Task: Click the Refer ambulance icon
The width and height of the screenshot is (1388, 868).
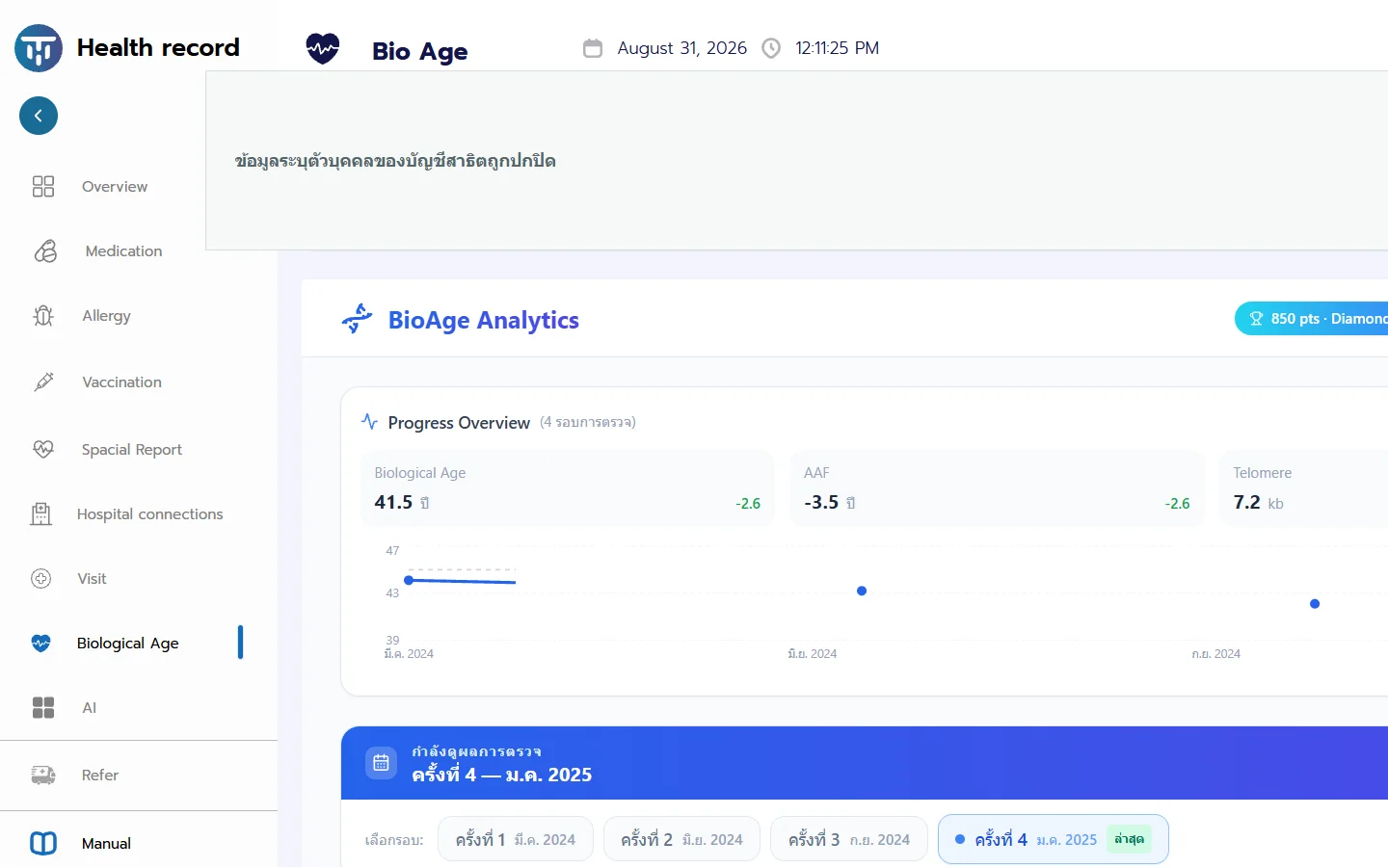Action: (x=43, y=776)
